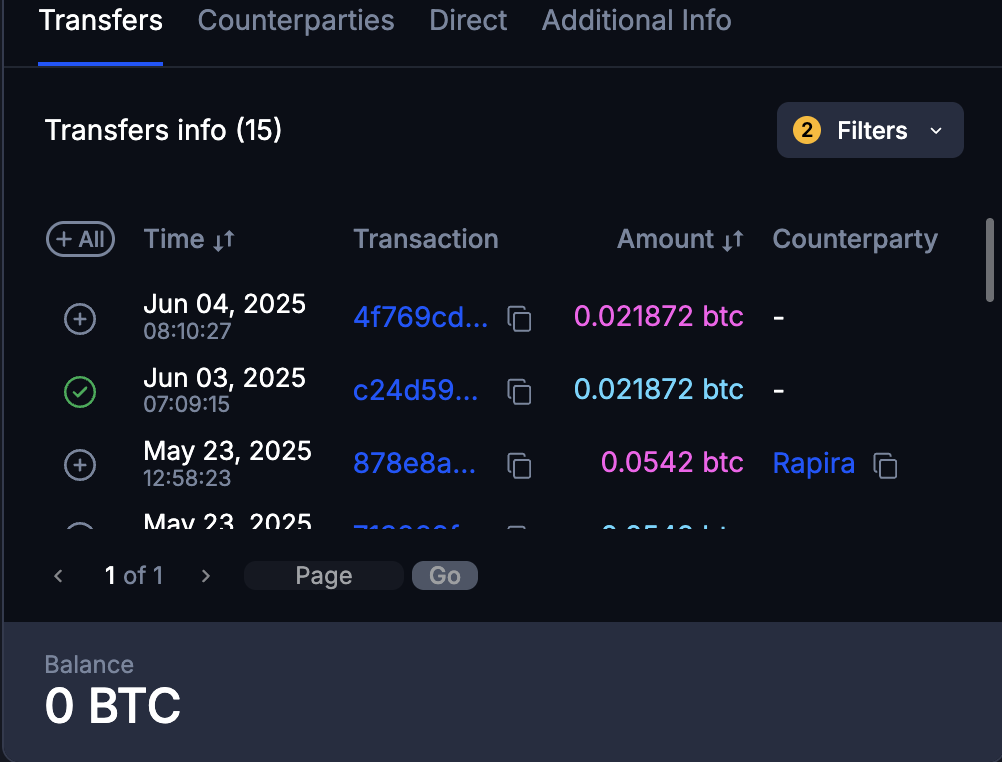
Task: Copy the 4f769cd transaction hash
Action: pos(519,318)
